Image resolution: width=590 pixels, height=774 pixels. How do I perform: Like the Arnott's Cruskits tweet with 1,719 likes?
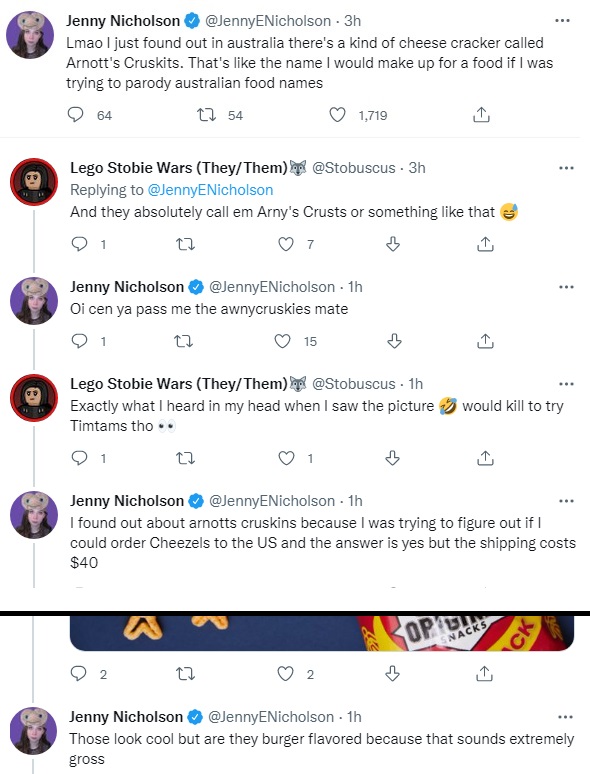(337, 115)
